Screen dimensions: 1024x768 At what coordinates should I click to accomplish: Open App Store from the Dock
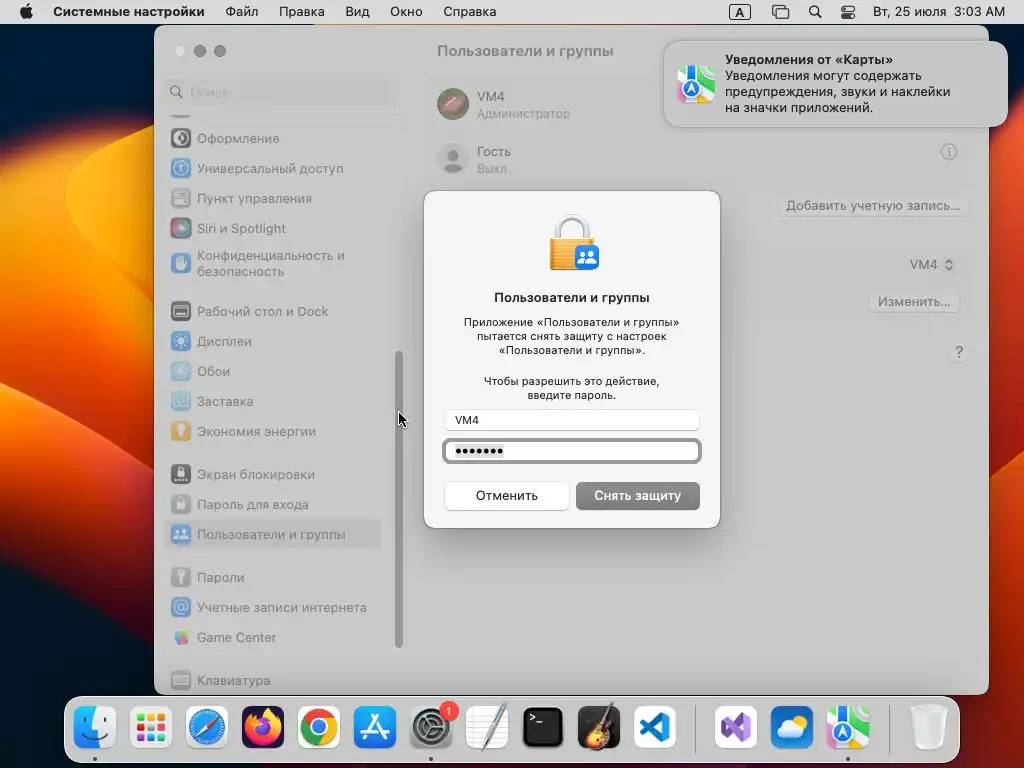point(375,727)
